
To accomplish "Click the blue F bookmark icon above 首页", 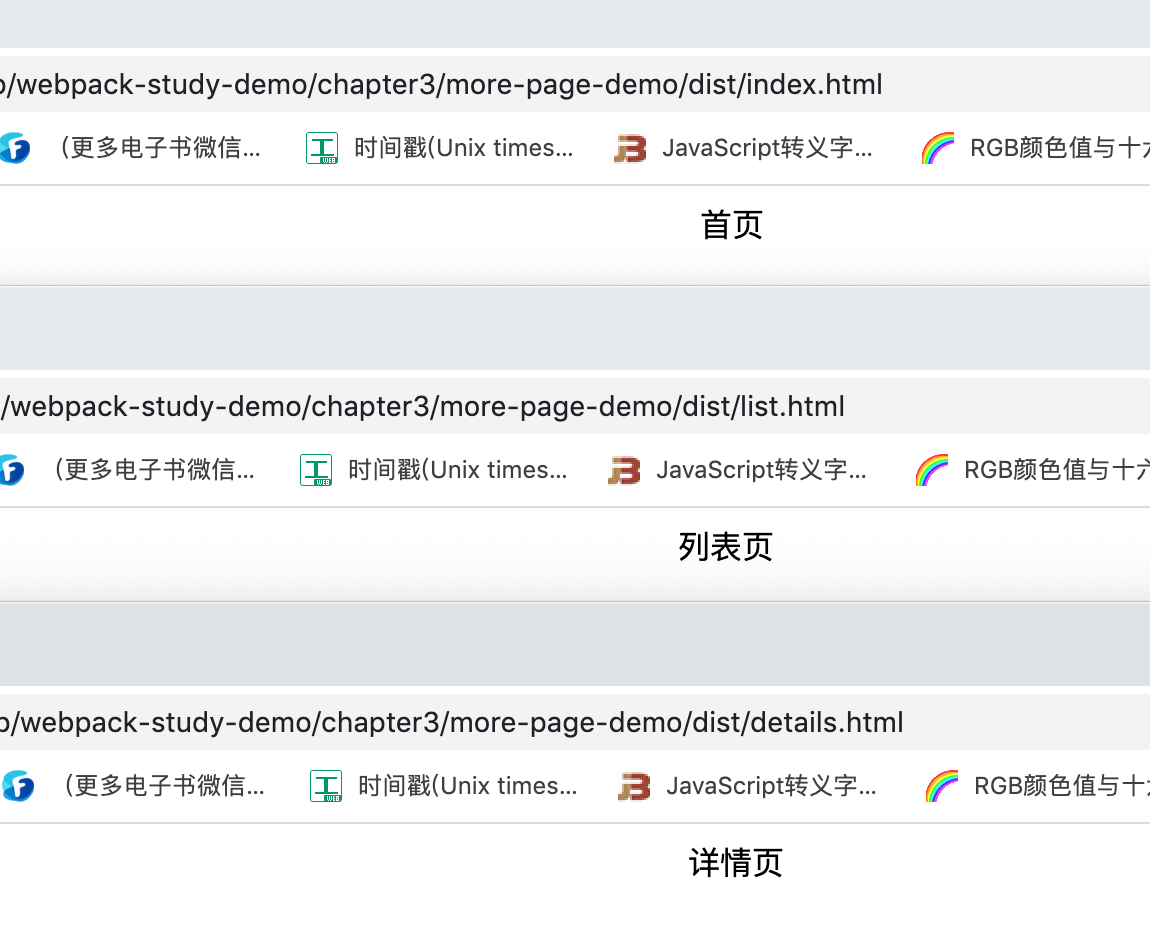I will tap(15, 149).
